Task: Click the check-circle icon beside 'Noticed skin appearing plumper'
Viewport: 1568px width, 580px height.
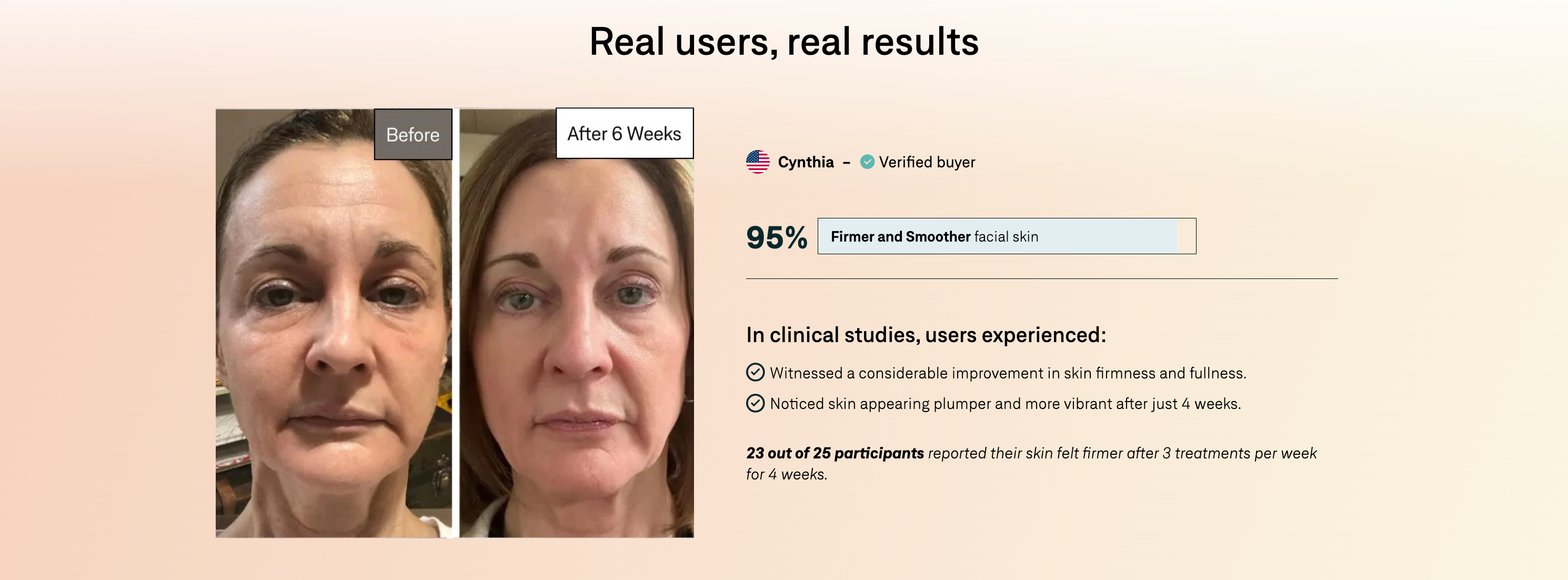Action: pos(755,403)
